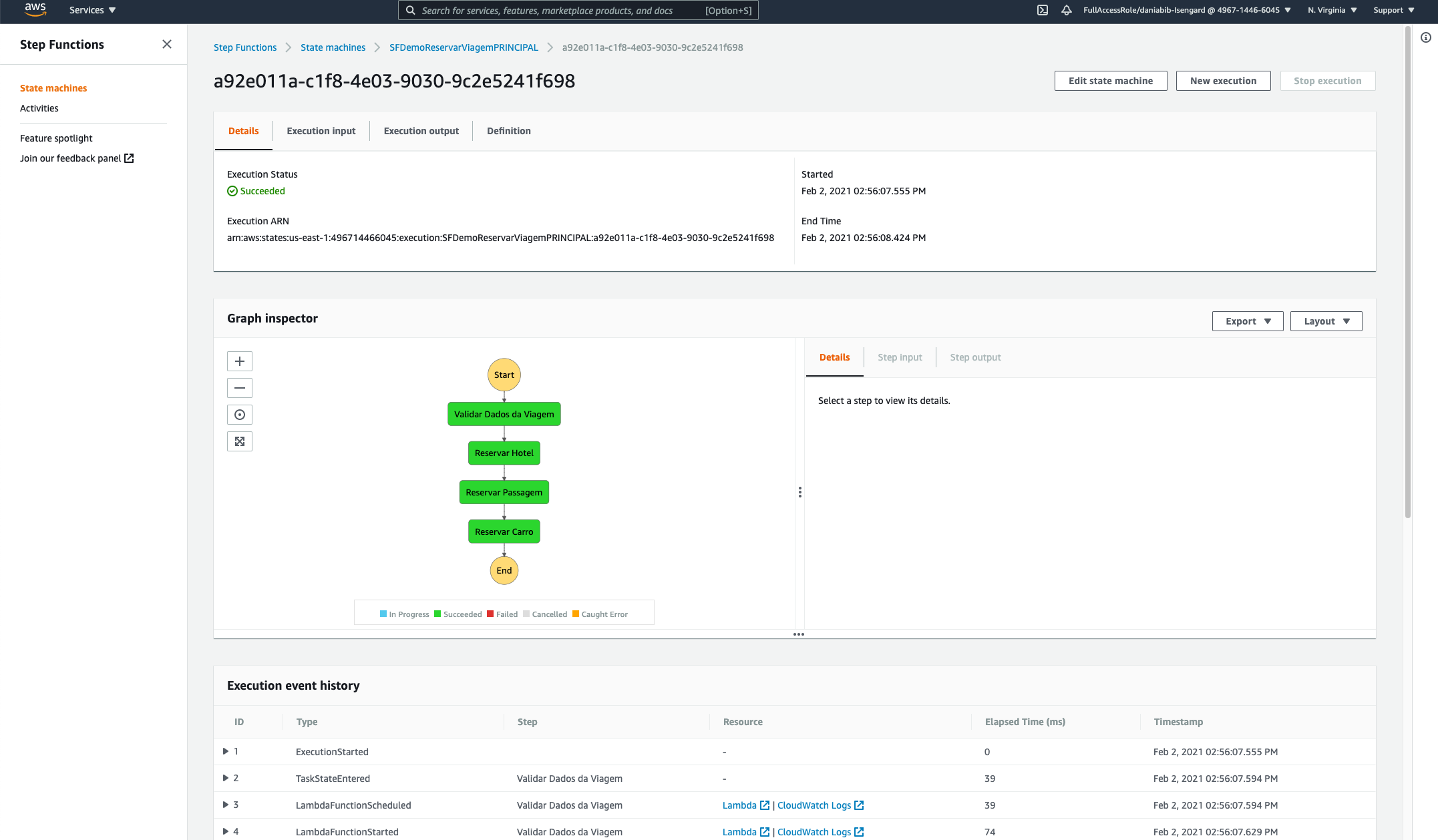The height and width of the screenshot is (840, 1438).
Task: Center the graph view
Action: [x=240, y=415]
